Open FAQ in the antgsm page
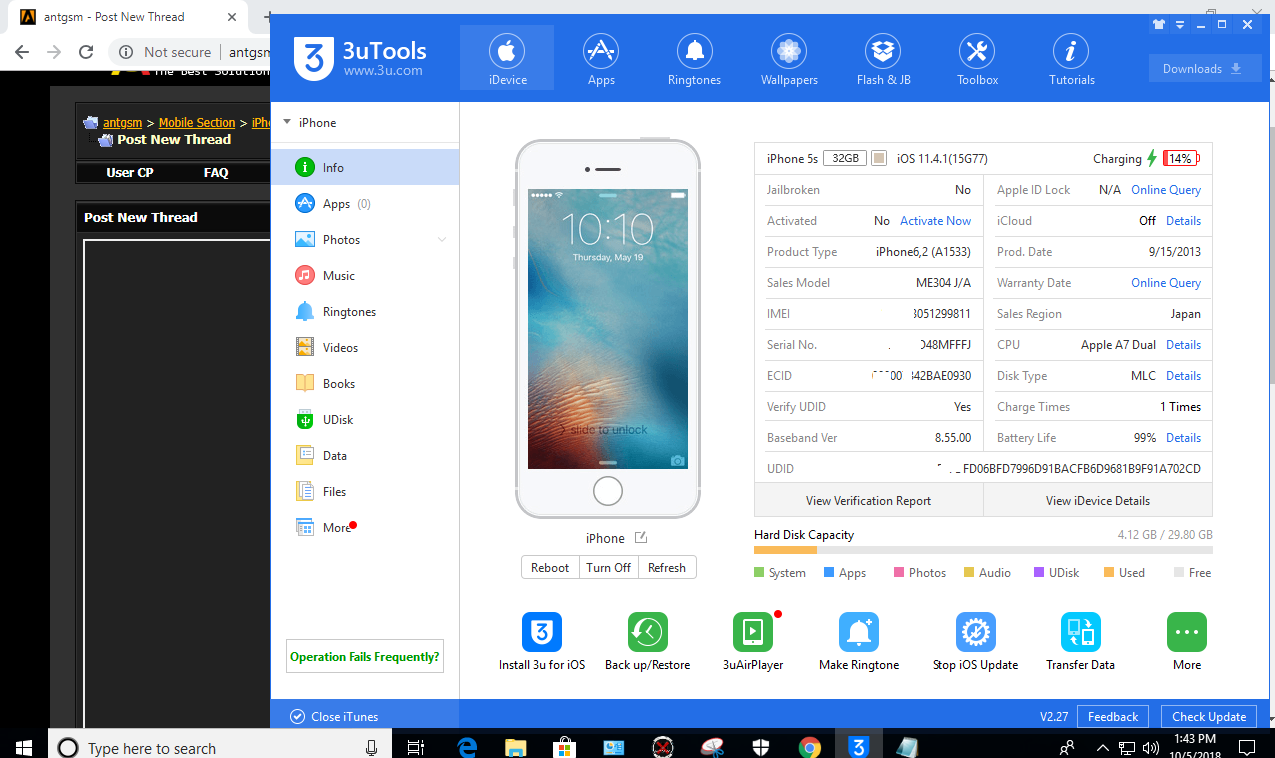The height and width of the screenshot is (758, 1275). (x=216, y=172)
